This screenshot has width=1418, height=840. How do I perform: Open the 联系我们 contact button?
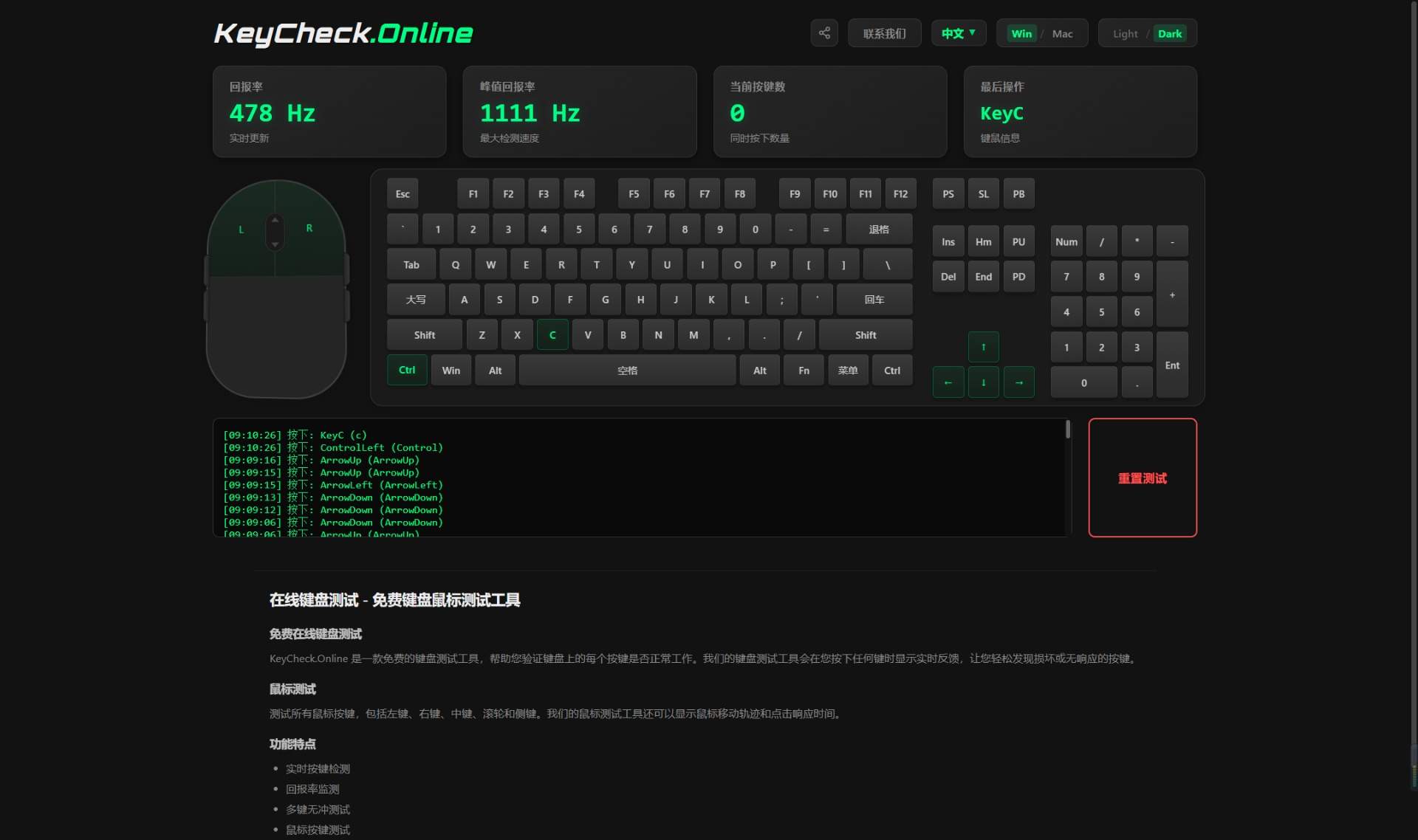[x=884, y=33]
